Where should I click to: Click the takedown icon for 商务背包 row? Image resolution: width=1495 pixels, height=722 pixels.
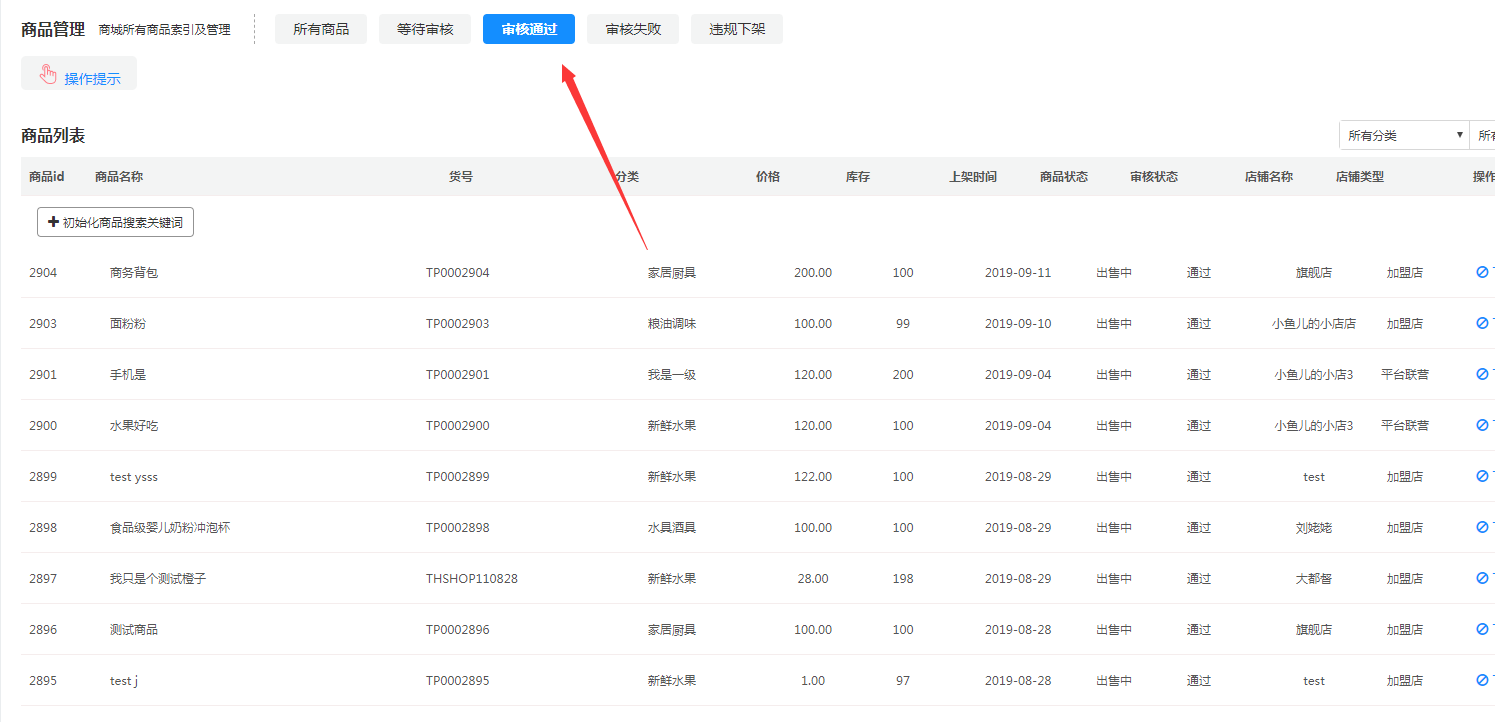coord(1482,272)
